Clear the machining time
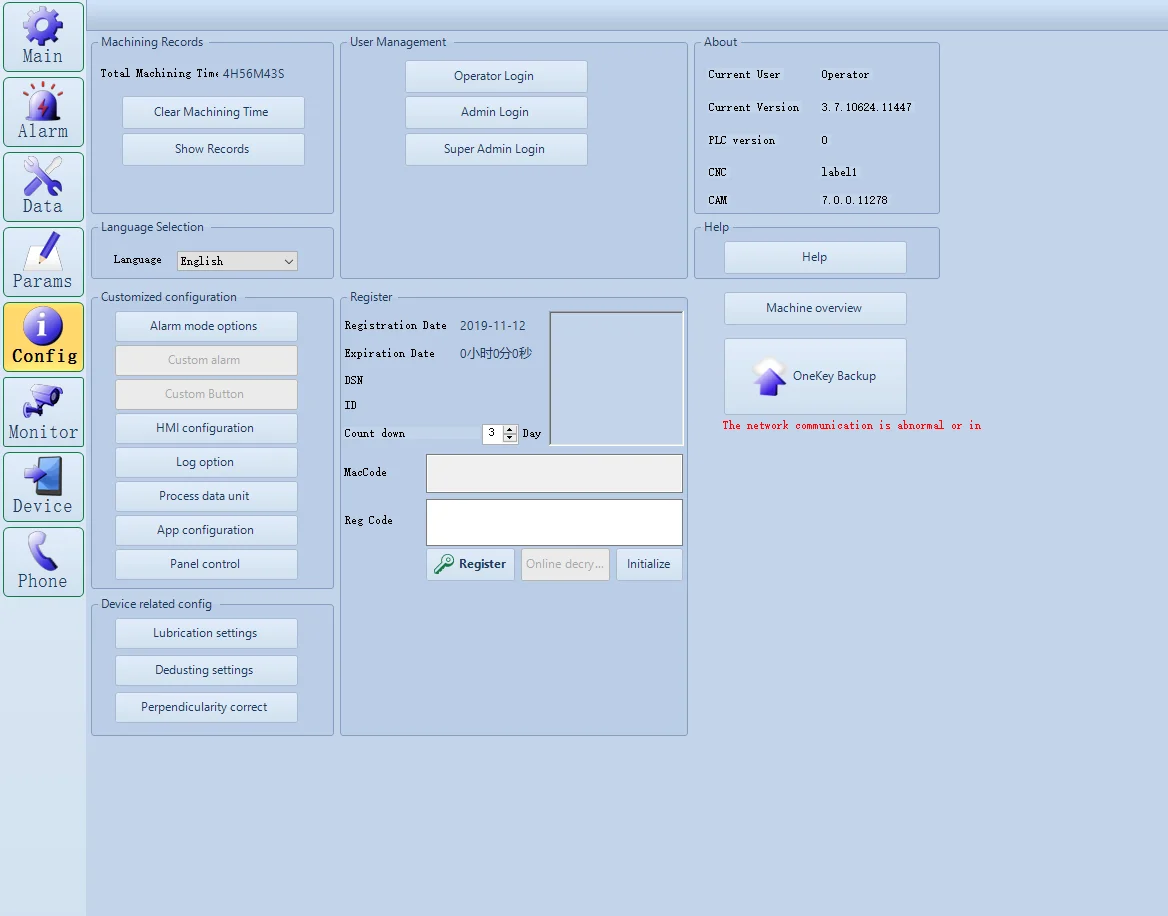Viewport: 1168px width, 916px height. coord(213,112)
